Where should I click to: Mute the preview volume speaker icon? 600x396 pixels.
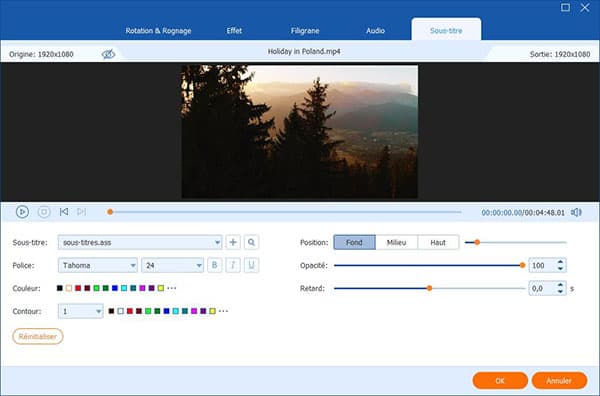(576, 212)
